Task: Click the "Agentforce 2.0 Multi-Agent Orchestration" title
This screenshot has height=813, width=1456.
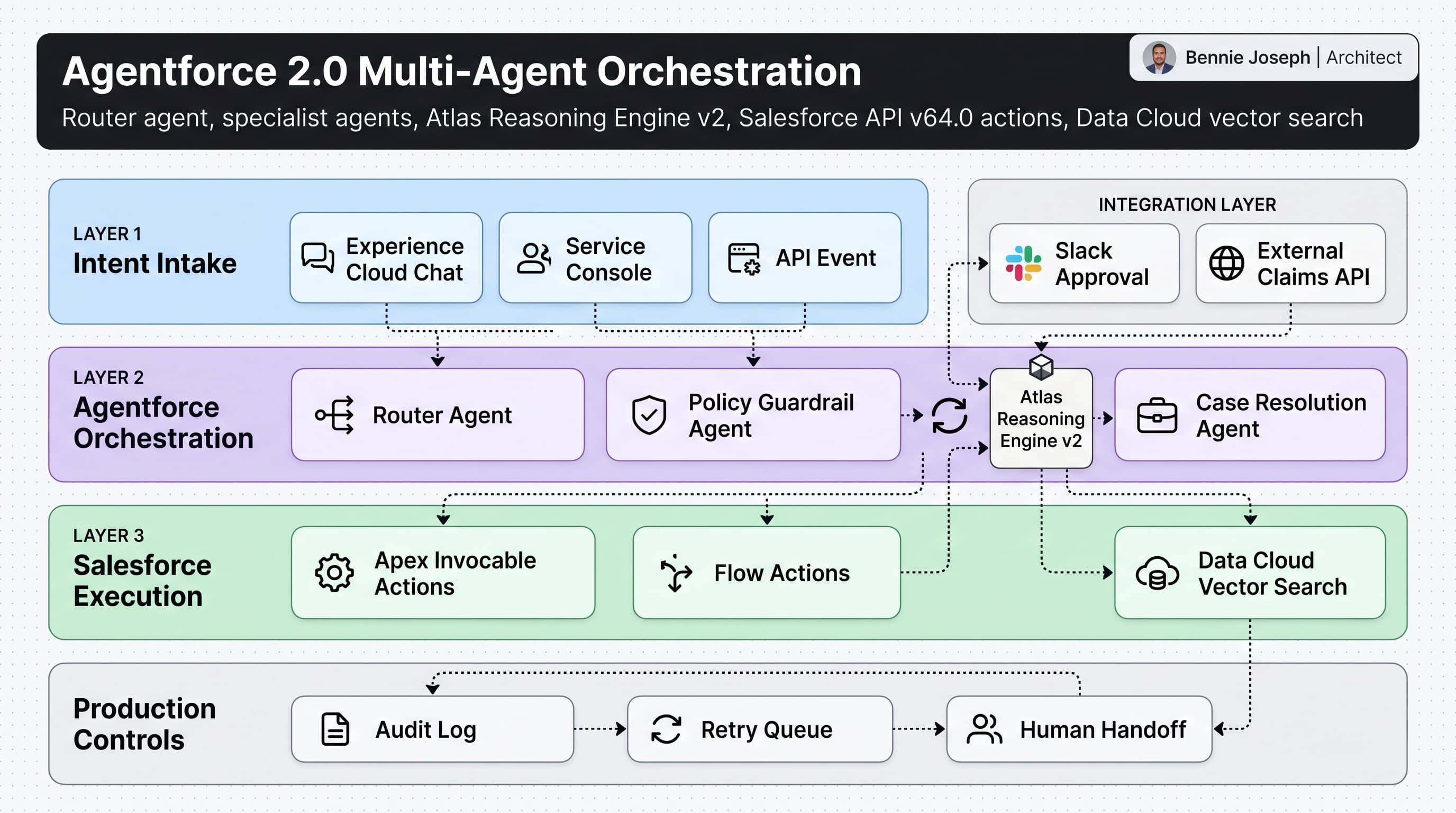Action: pyautogui.click(x=461, y=71)
